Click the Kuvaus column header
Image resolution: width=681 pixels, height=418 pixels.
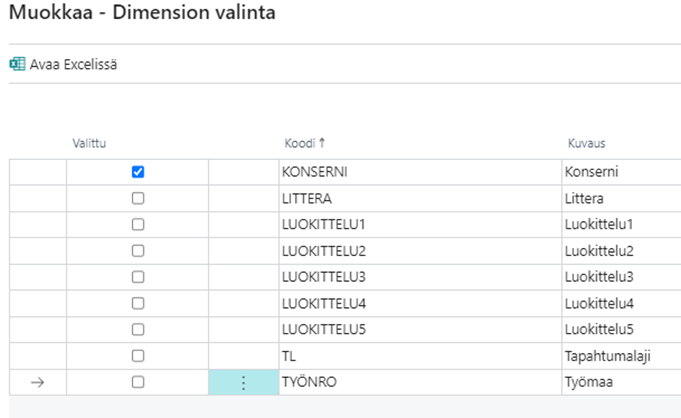(586, 144)
